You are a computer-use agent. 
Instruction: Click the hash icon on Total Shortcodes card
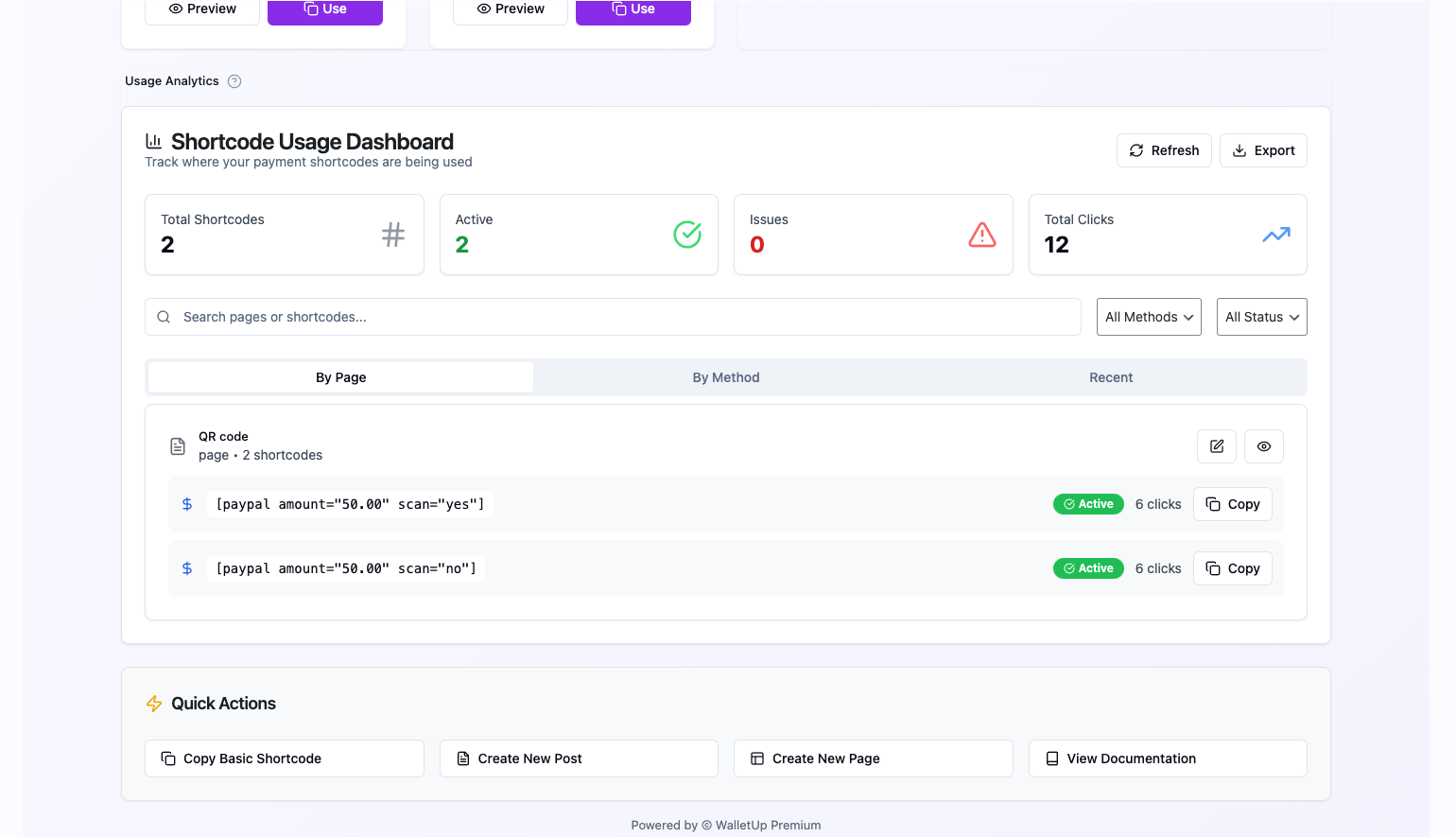coord(392,235)
